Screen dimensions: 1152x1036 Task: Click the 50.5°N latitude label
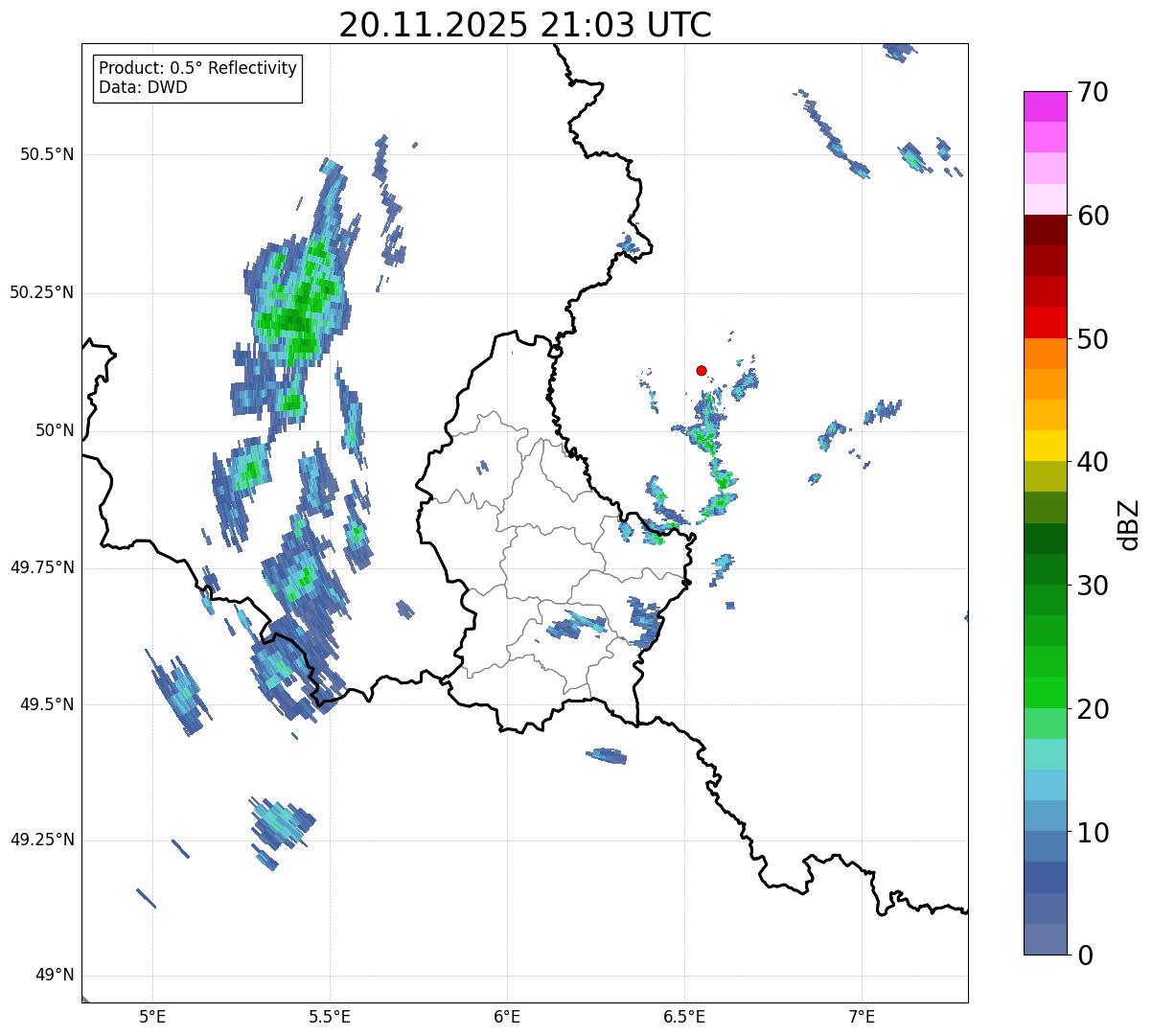pyautogui.click(x=48, y=154)
